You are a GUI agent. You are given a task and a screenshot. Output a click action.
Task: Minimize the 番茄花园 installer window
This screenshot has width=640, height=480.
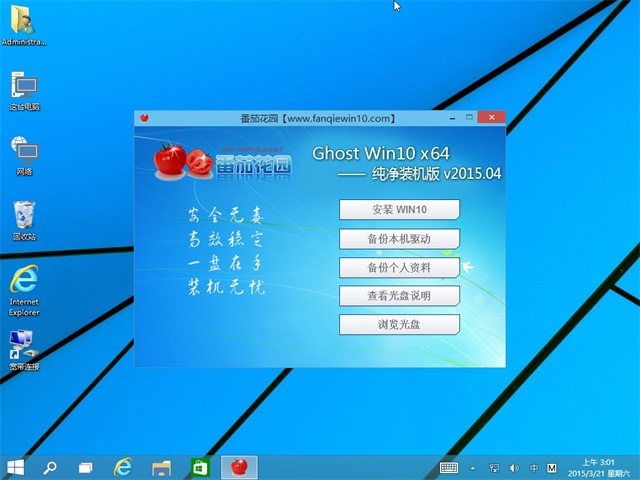tap(453, 118)
